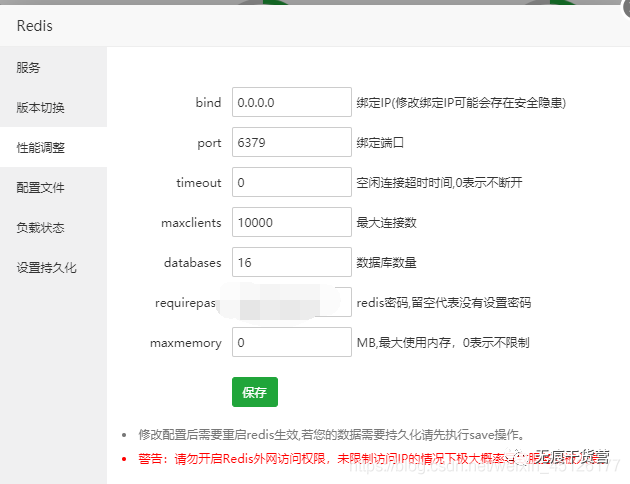
Task: Click the databases label
Action: click(192, 263)
